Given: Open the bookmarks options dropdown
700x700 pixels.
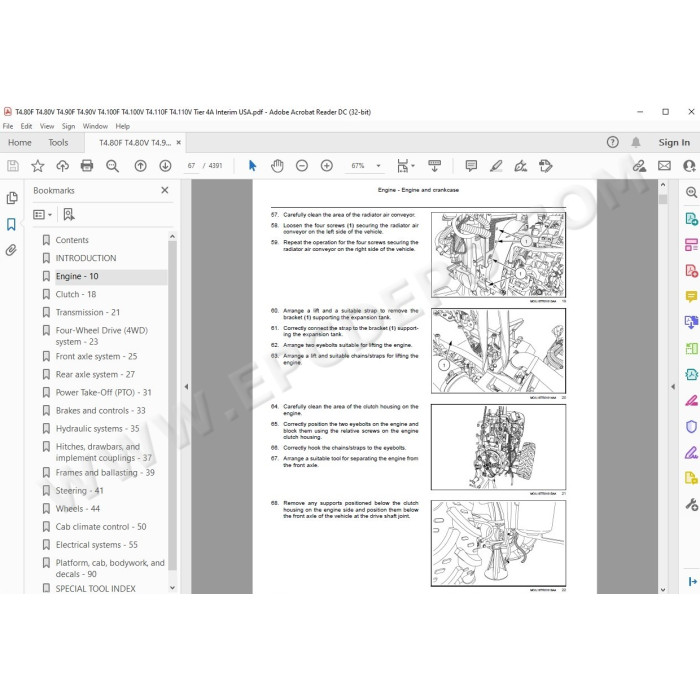Looking at the screenshot, I should point(42,215).
